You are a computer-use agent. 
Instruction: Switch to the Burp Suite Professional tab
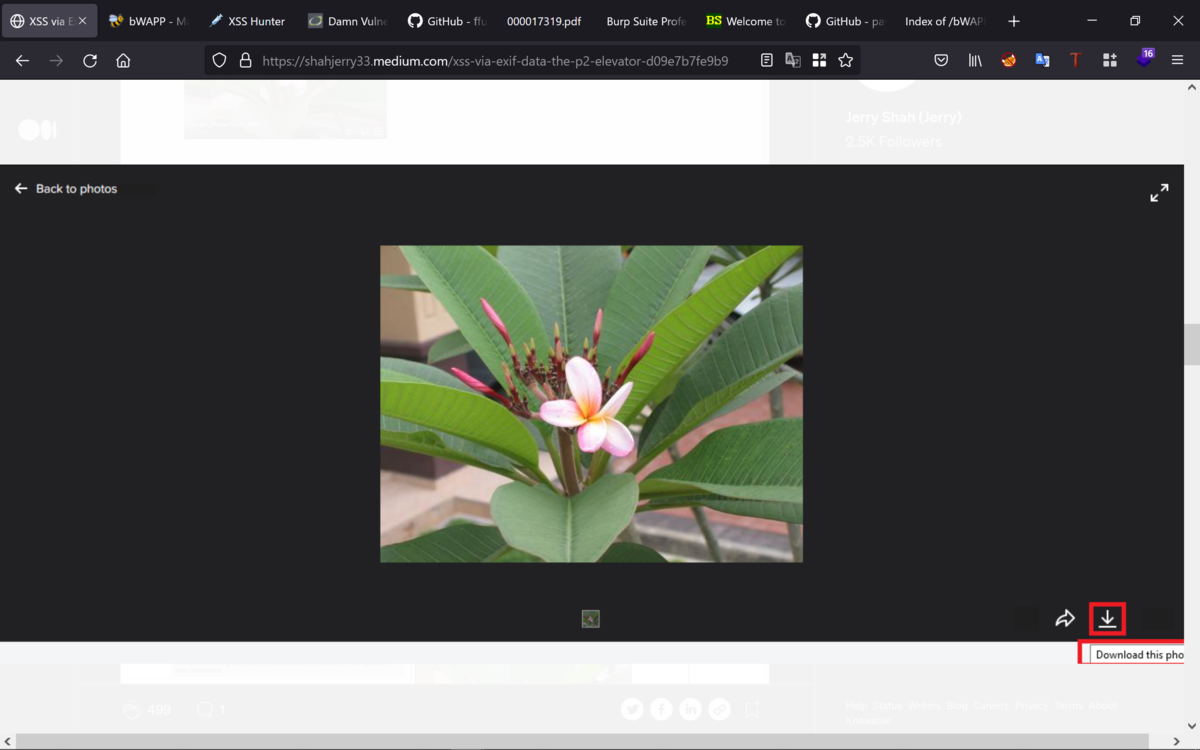point(646,21)
